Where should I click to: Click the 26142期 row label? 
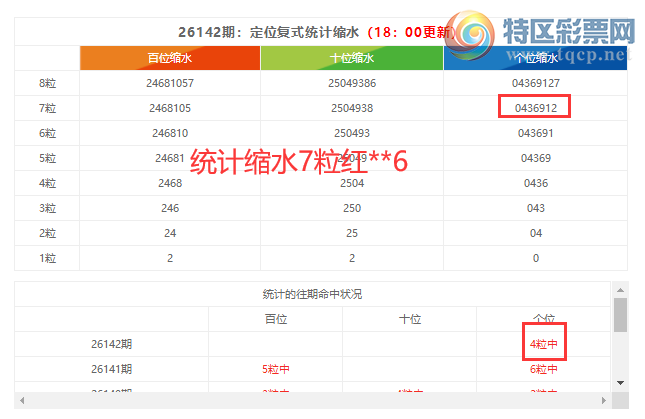[111, 344]
